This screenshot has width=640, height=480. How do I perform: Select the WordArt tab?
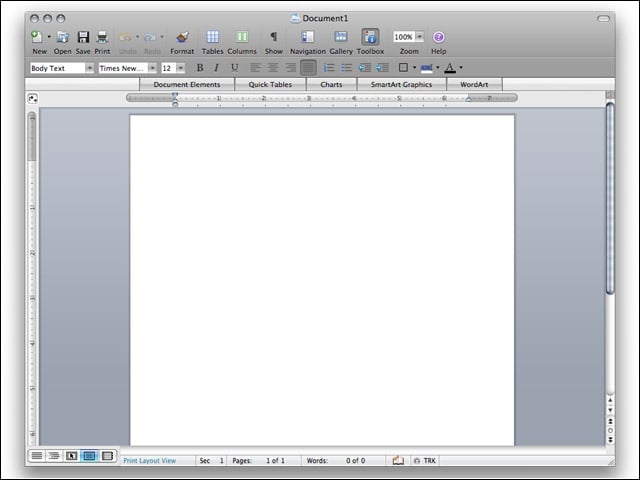click(474, 84)
